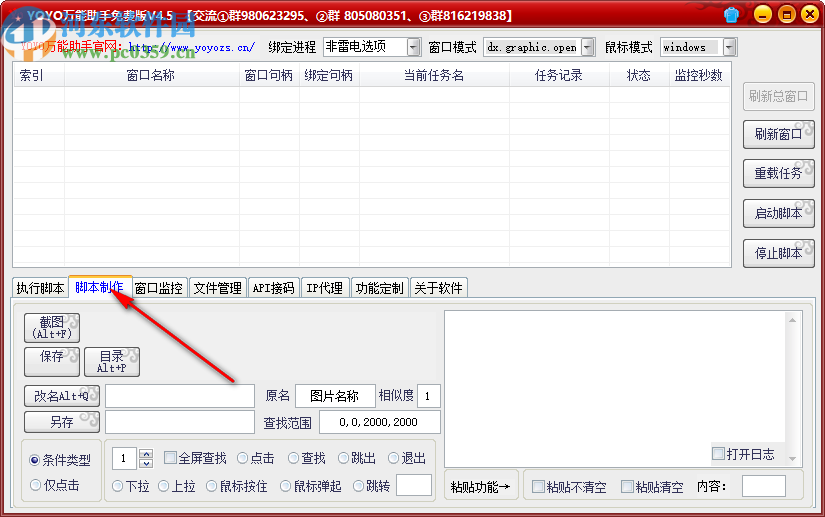The height and width of the screenshot is (517, 825).
Task: Click the 图片名称 original name field
Action: coord(335,396)
